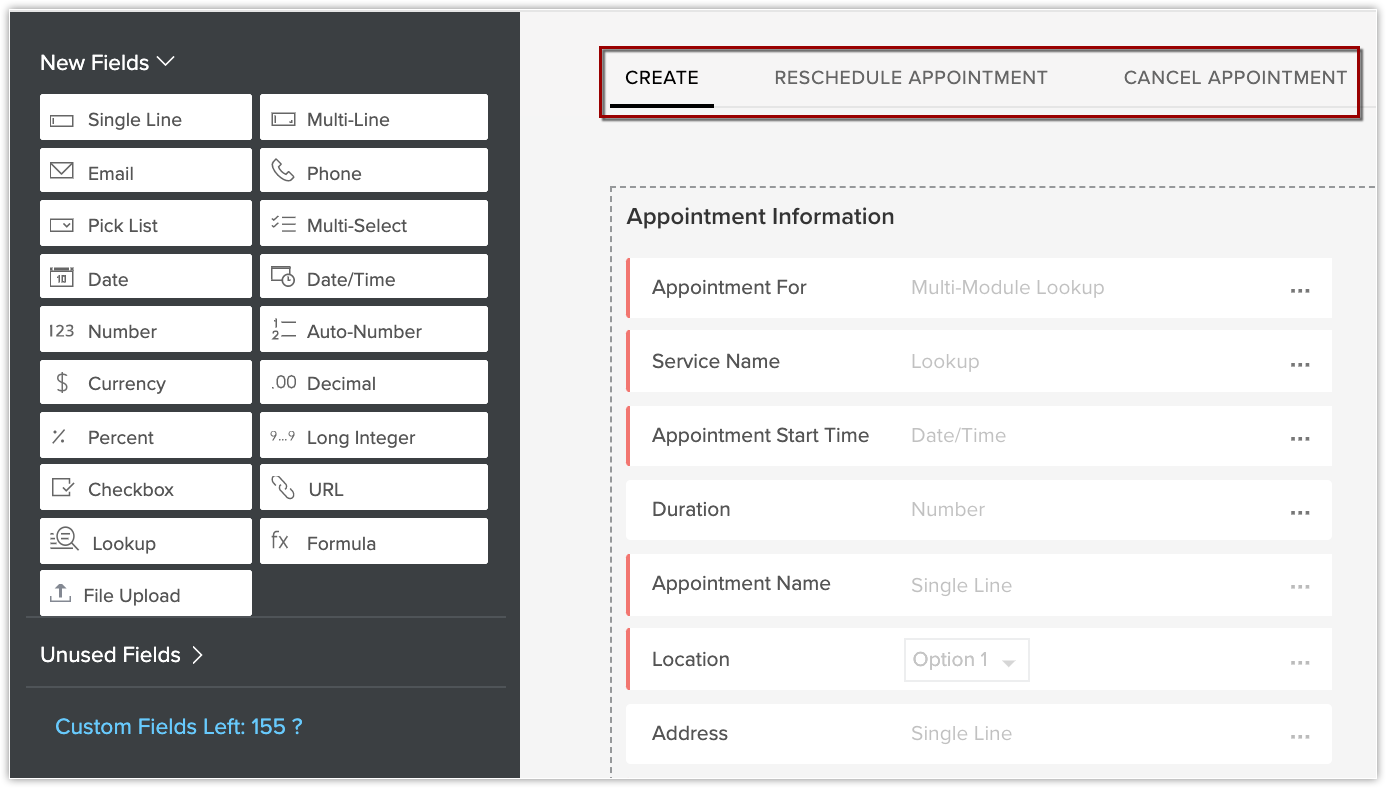
Task: Switch to the Reschedule Appointment tab
Action: click(x=911, y=78)
